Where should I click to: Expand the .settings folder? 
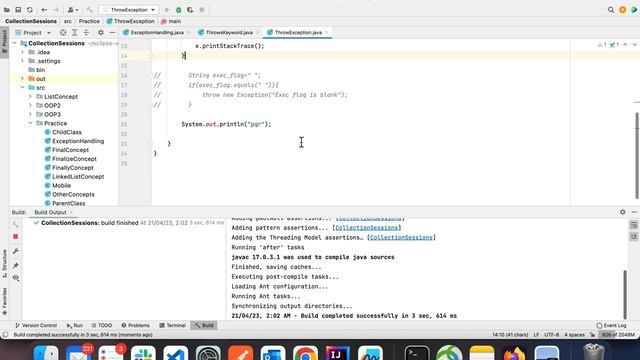click(x=22, y=61)
